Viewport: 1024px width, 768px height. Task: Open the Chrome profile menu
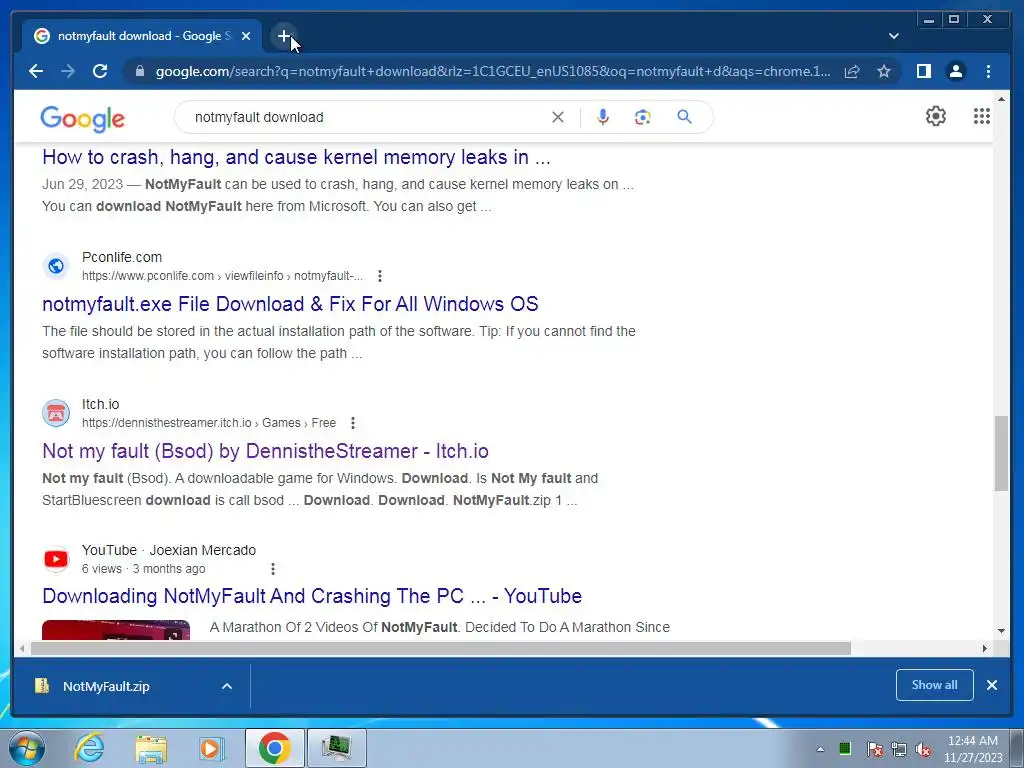click(955, 71)
